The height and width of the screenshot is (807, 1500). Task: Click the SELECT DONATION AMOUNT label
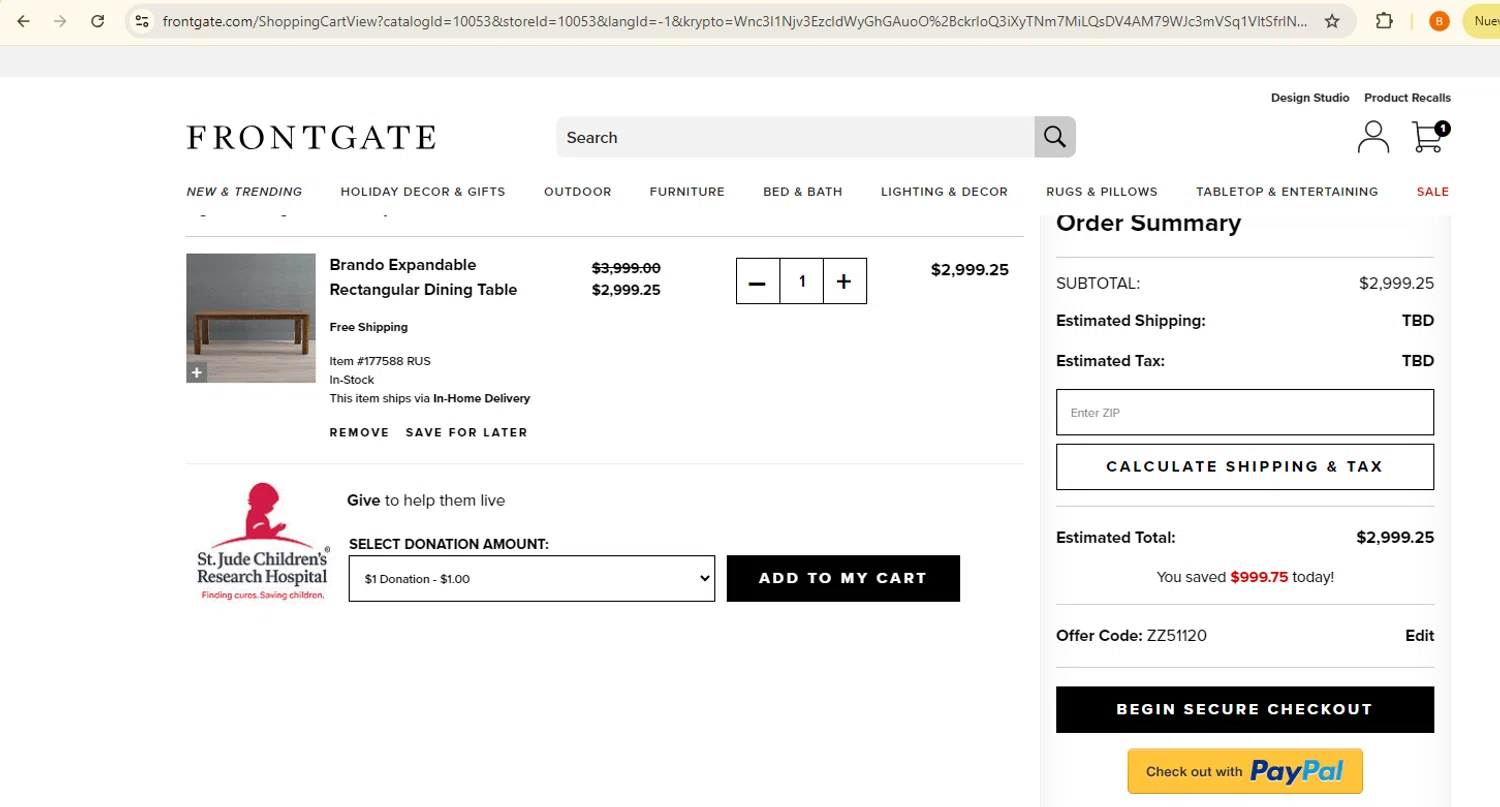[x=449, y=544]
